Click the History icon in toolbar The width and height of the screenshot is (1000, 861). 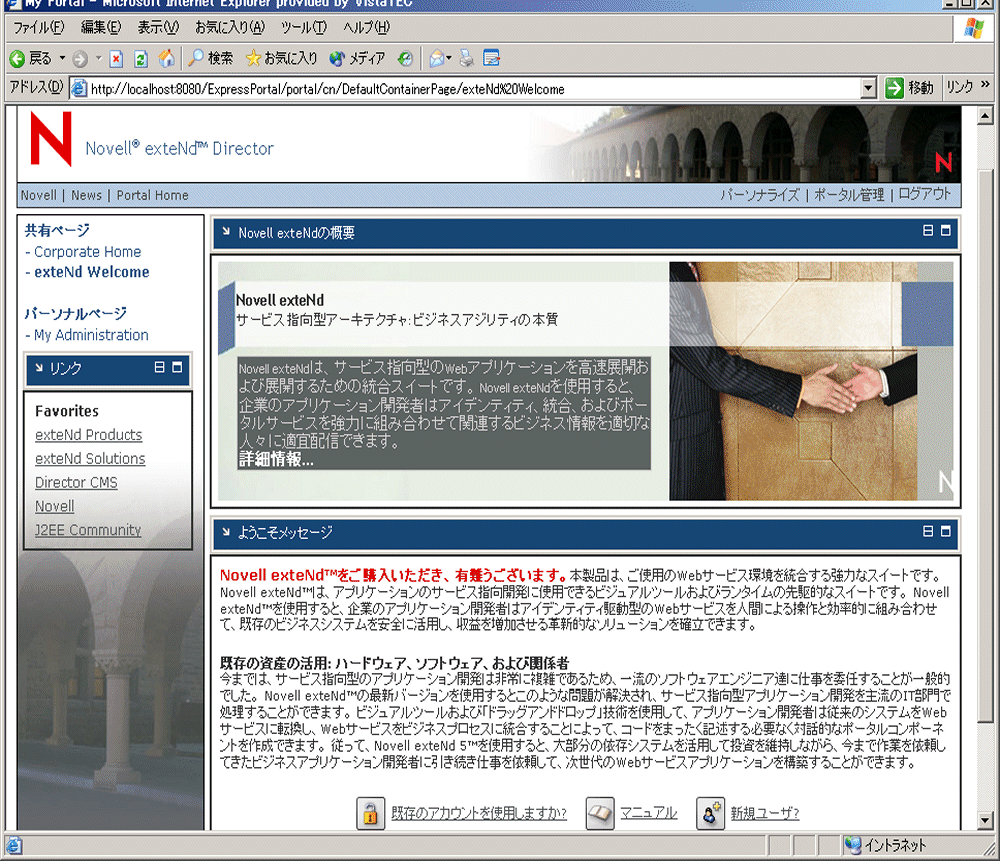405,59
